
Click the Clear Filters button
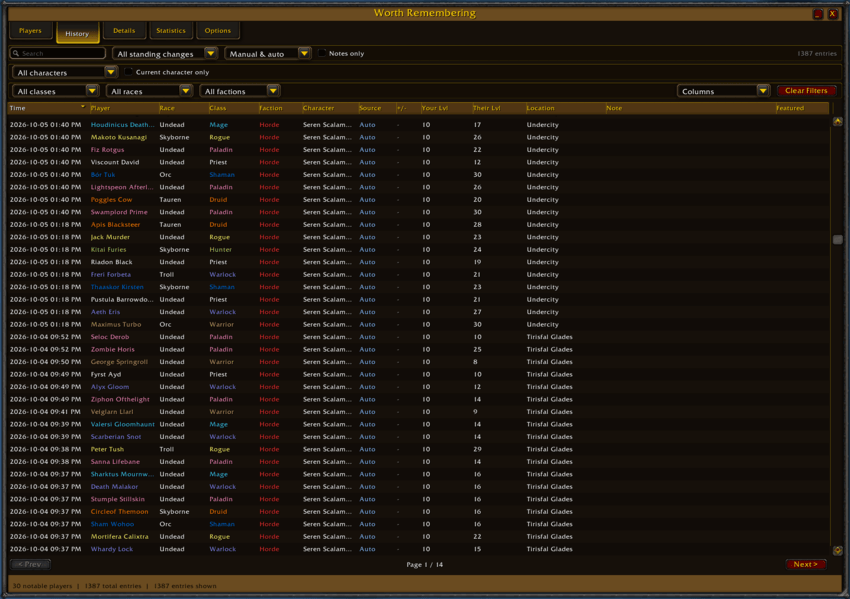pyautogui.click(x=806, y=91)
